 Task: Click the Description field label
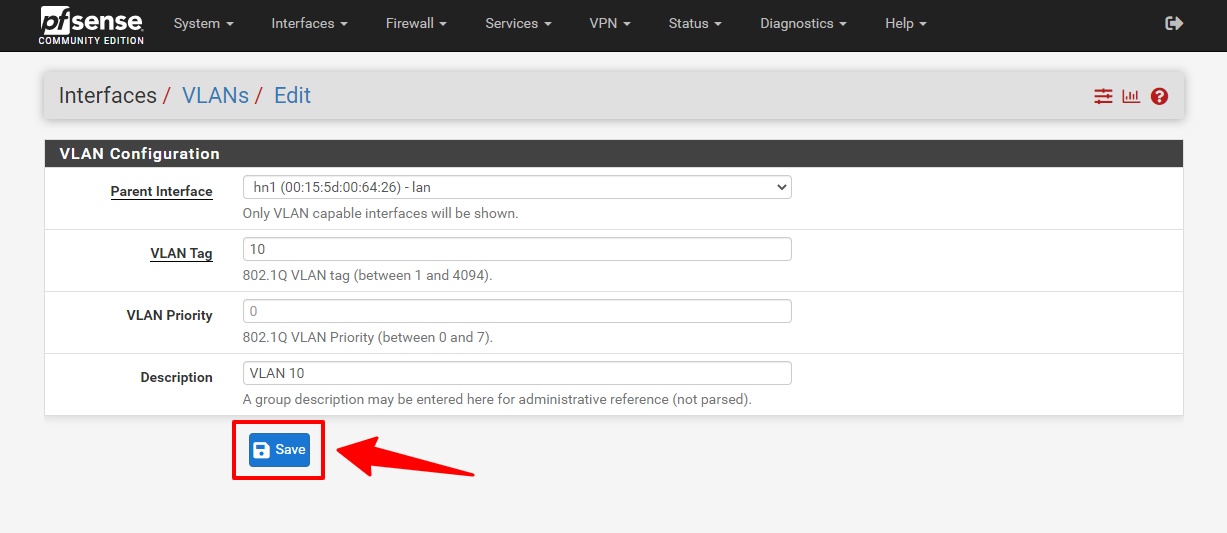click(x=176, y=377)
